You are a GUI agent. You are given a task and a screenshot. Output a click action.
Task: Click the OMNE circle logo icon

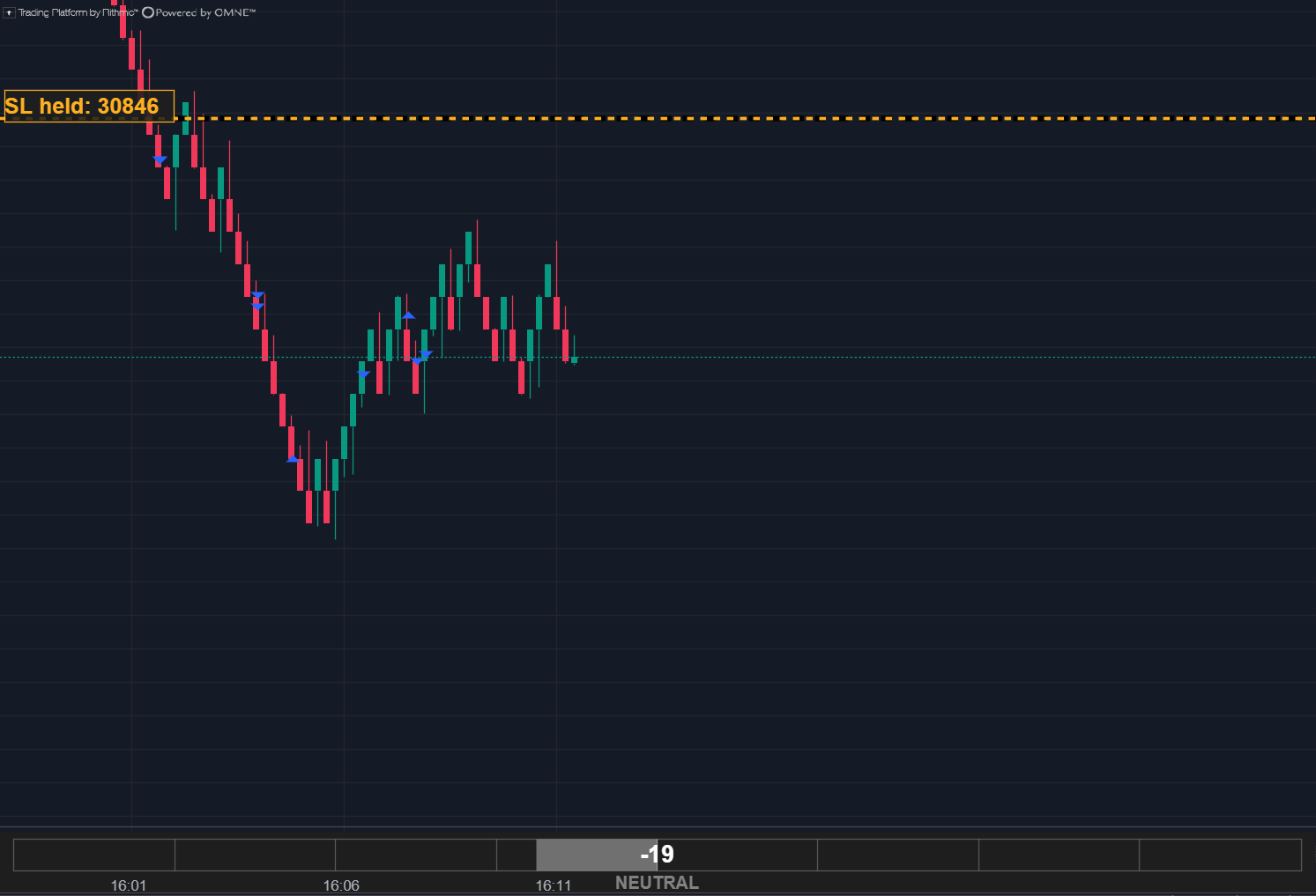coord(148,12)
